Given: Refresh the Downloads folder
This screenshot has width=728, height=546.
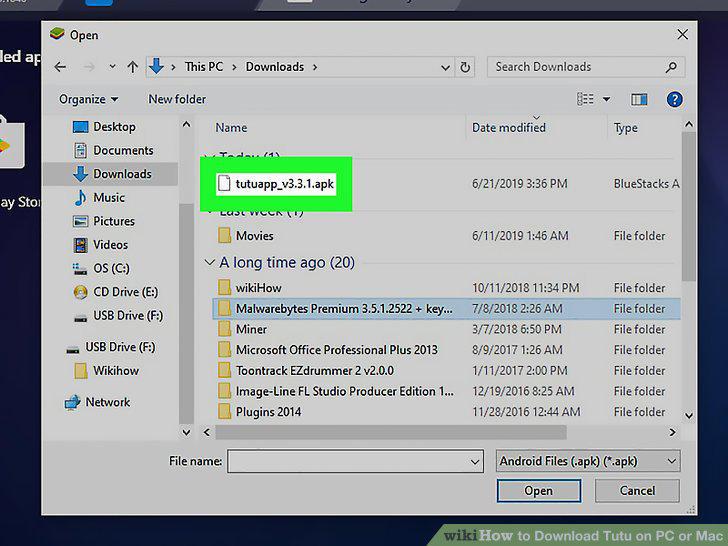Looking at the screenshot, I should click(465, 67).
